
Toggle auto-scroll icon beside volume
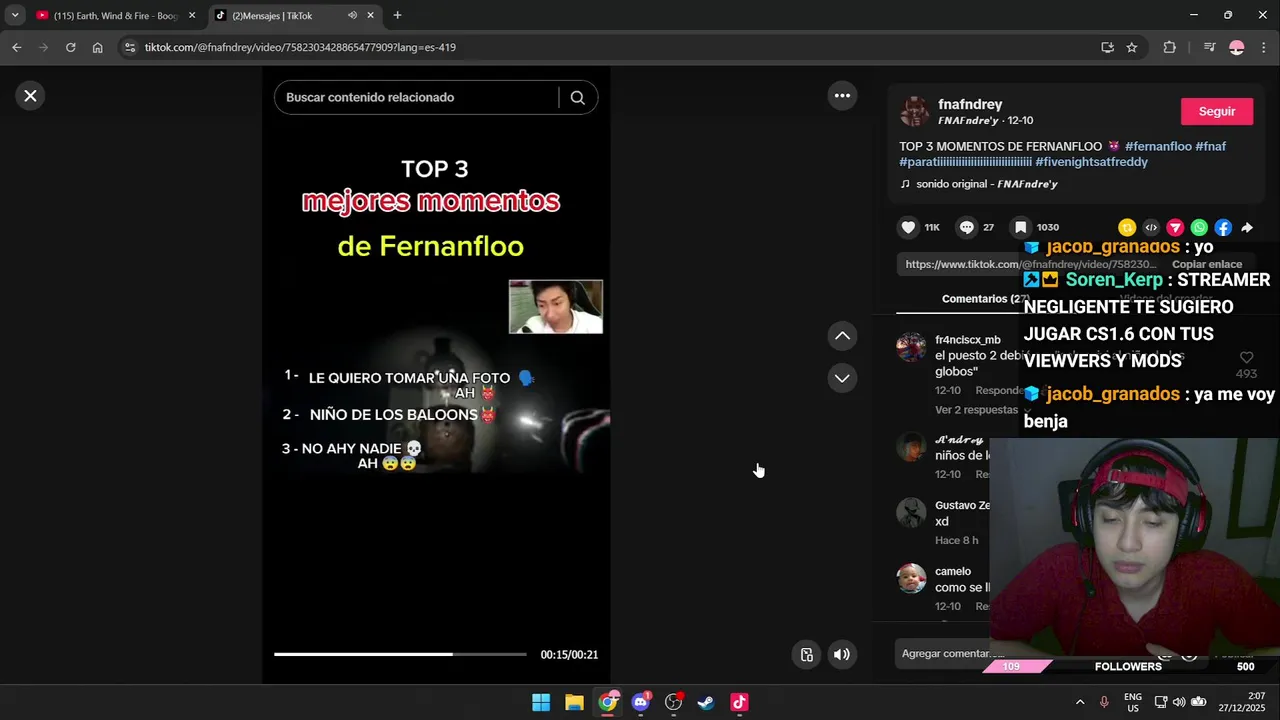[x=807, y=655]
